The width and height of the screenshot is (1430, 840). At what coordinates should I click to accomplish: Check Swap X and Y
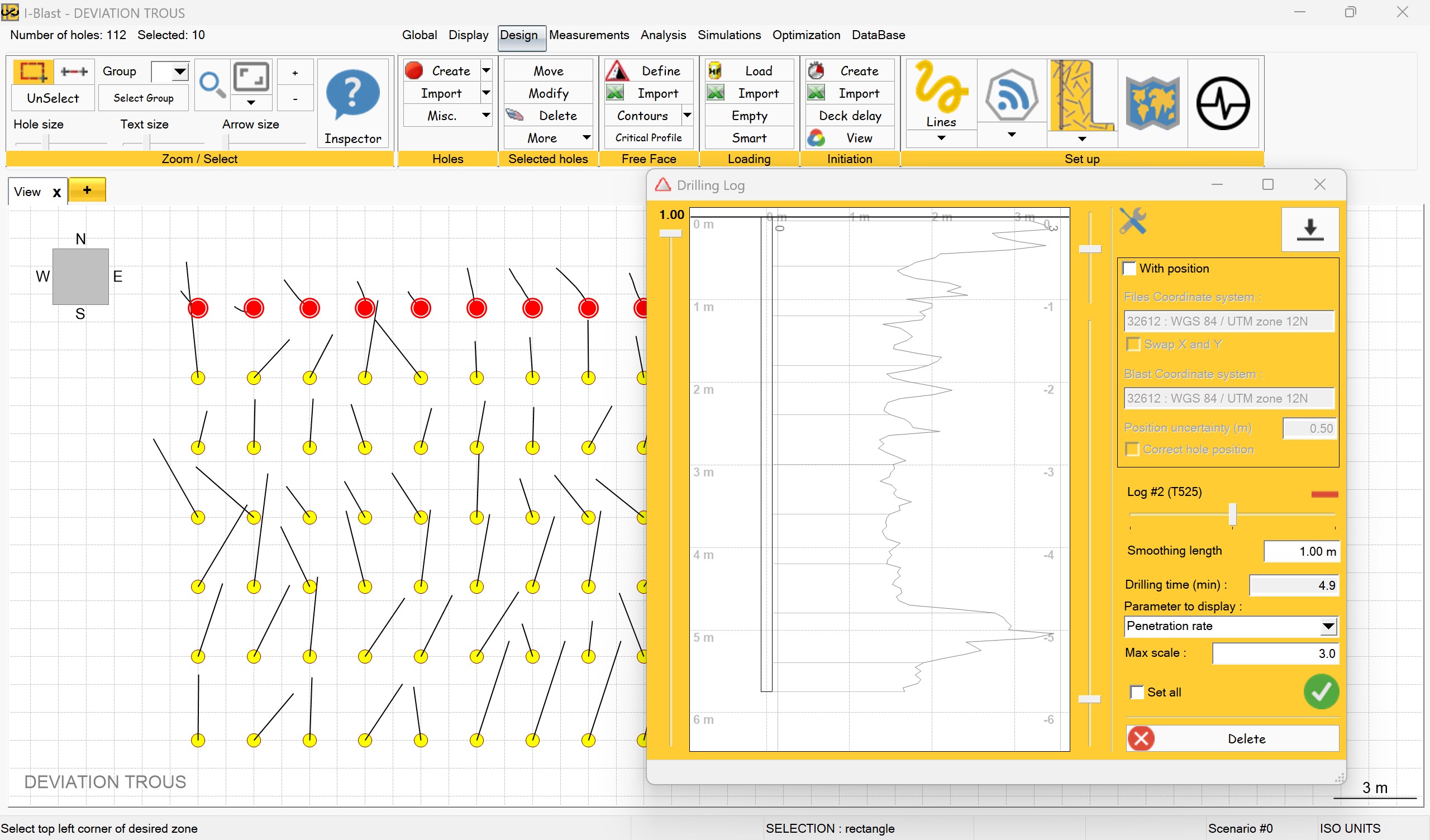[1133, 344]
